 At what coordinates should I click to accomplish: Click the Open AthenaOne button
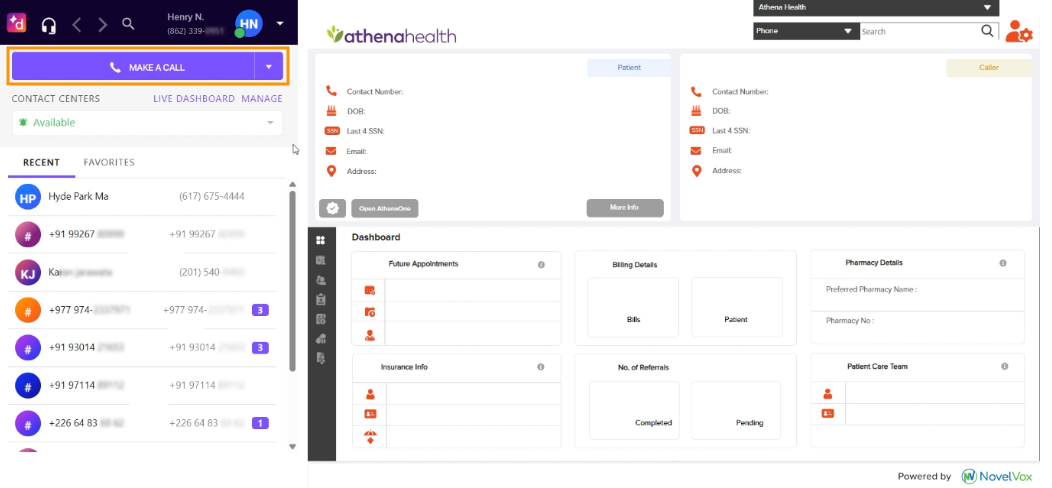(x=385, y=209)
